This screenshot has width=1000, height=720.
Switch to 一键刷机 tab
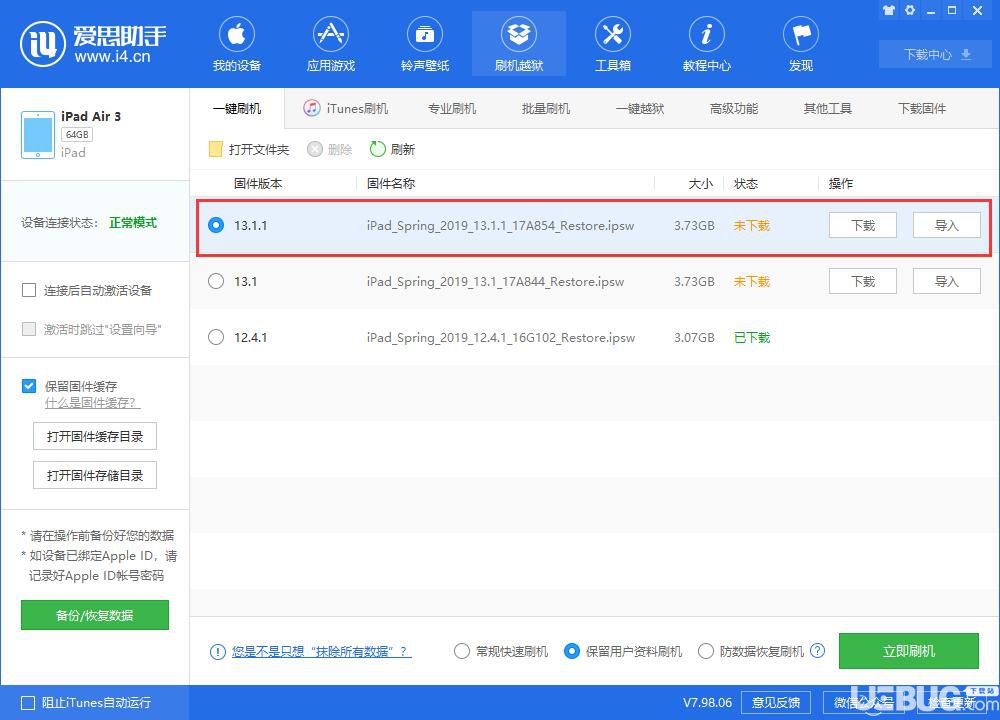[237, 109]
